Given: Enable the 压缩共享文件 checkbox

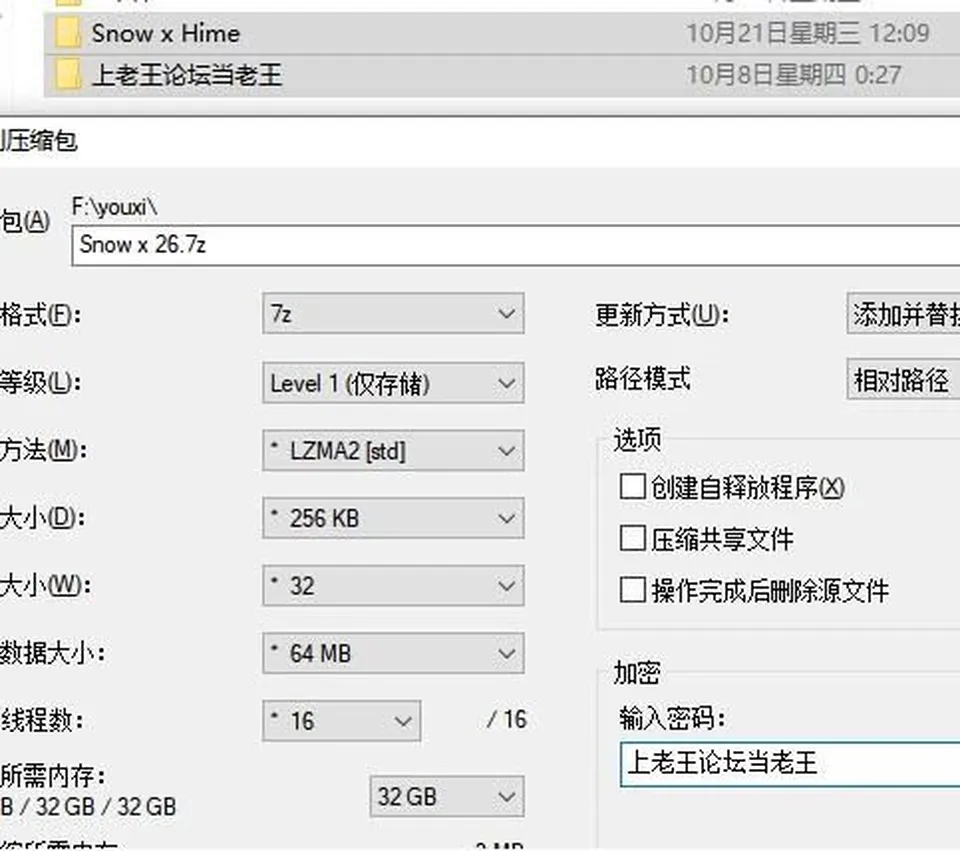Looking at the screenshot, I should 632,539.
